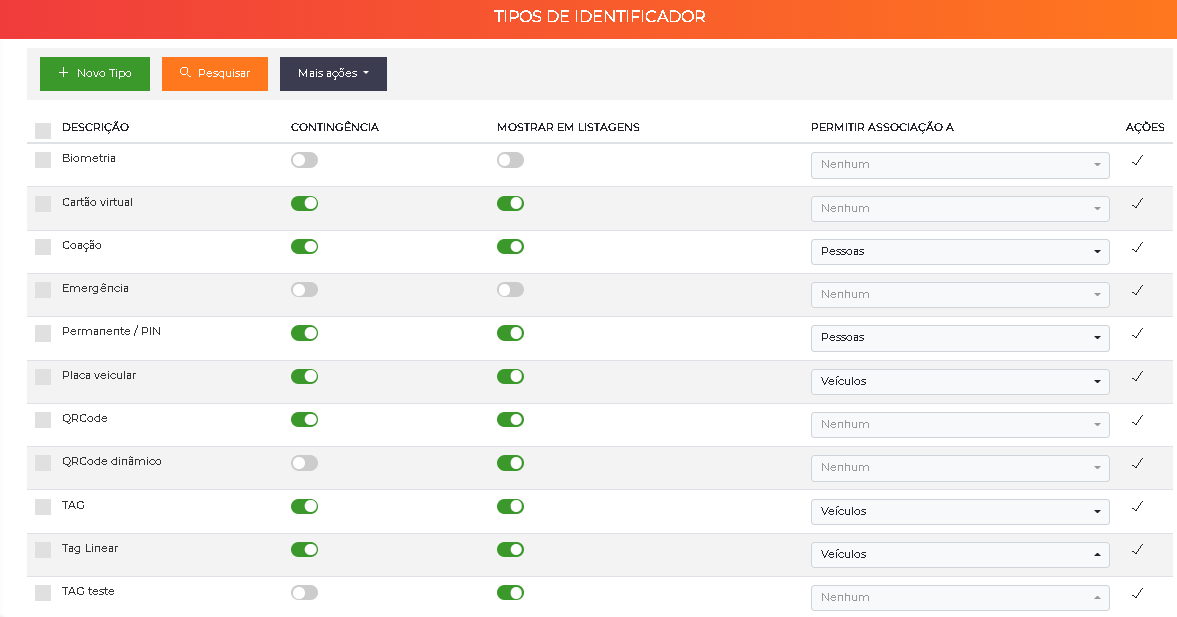
Task: Select all rows with the header checkbox
Action: click(43, 131)
